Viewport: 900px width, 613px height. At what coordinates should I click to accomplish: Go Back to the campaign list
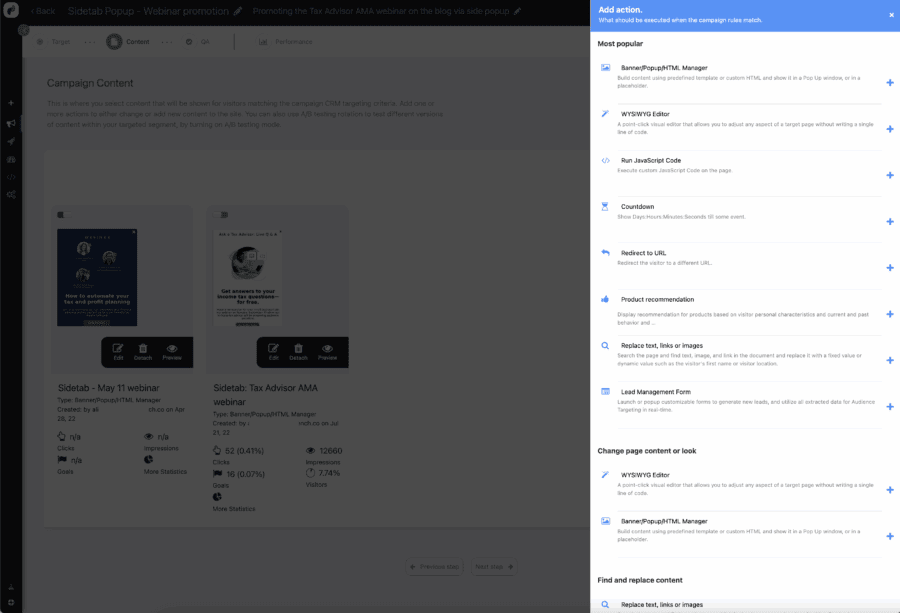tap(40, 12)
